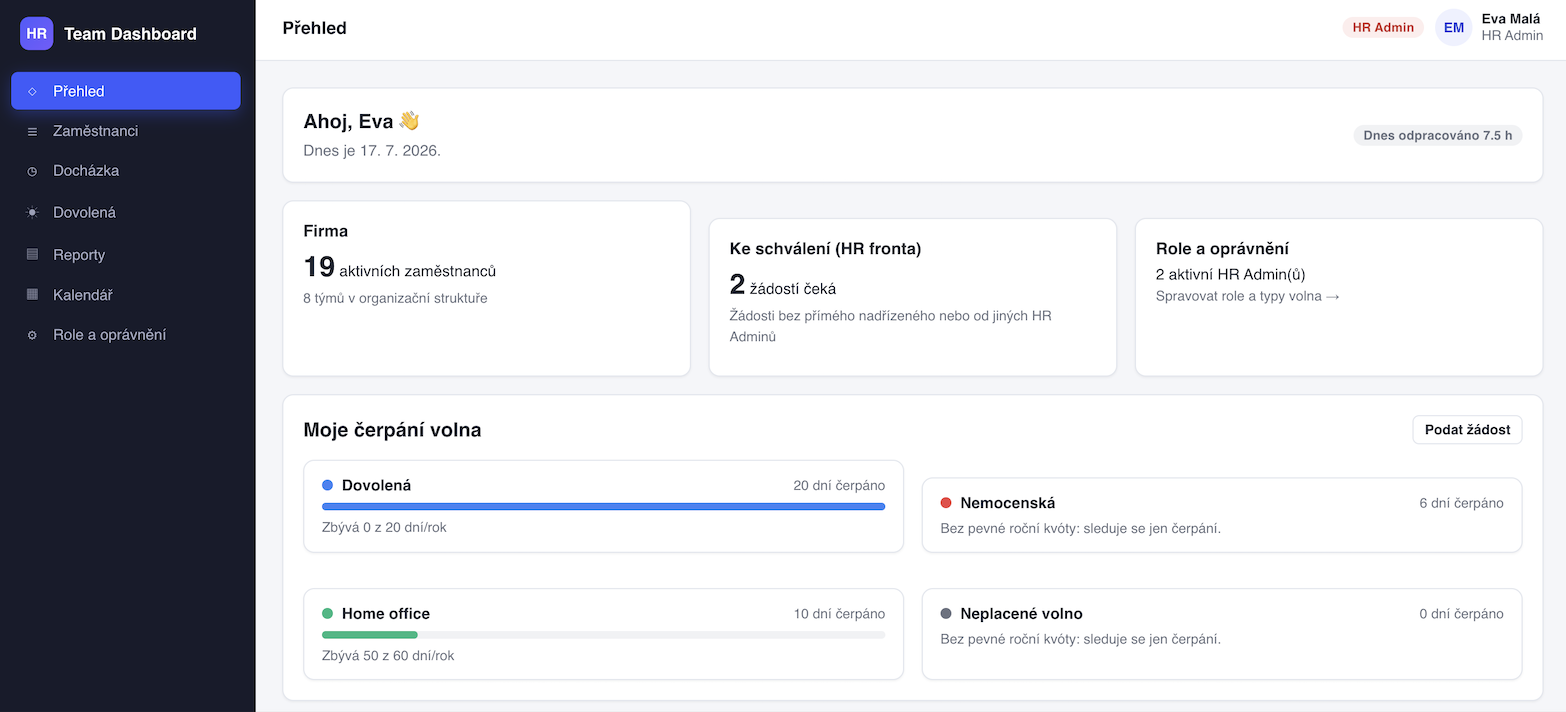Image resolution: width=1566 pixels, height=712 pixels.
Task: Click the green Home office progress bar
Action: pos(369,635)
